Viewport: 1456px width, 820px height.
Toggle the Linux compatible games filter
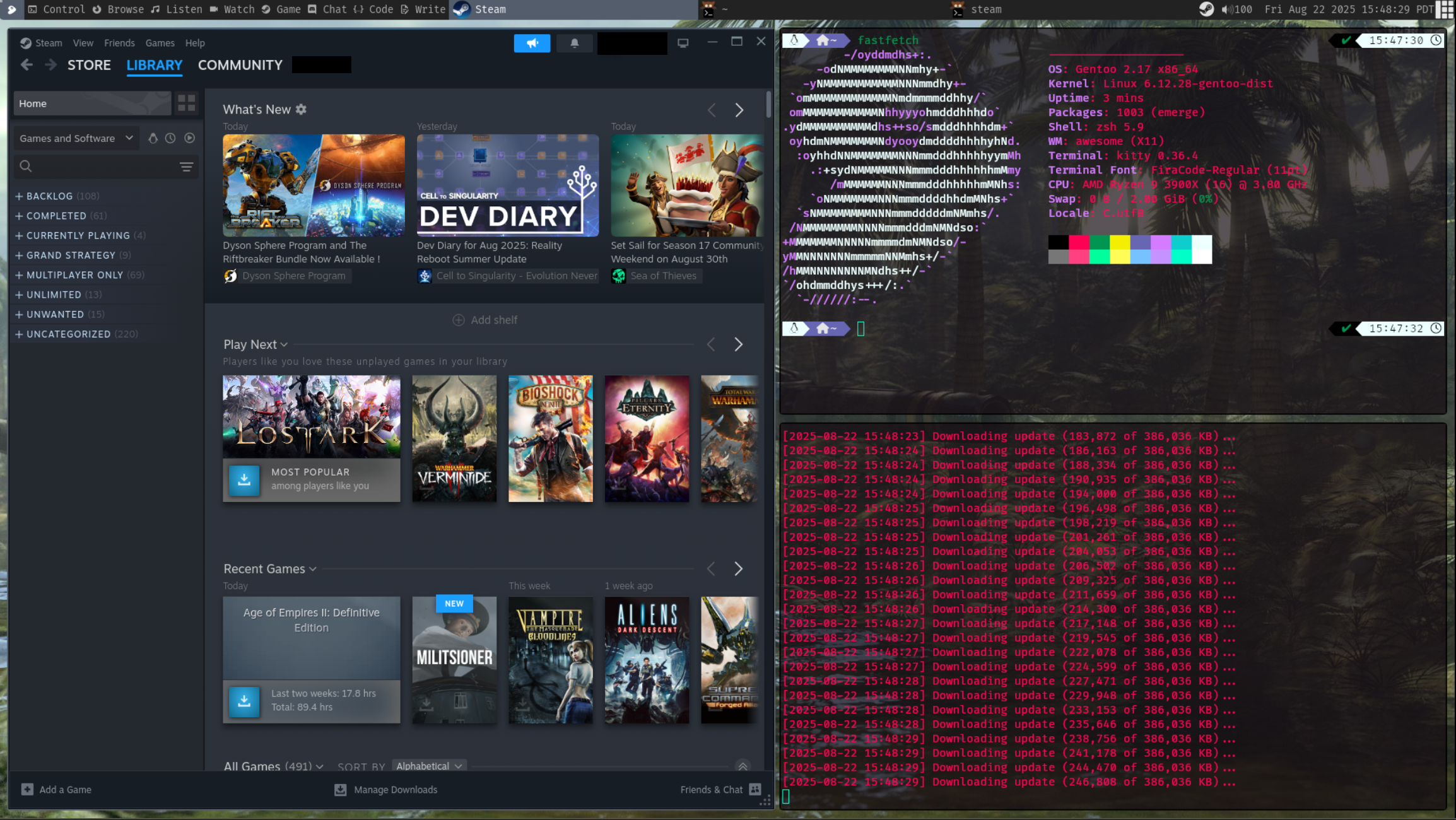click(153, 138)
